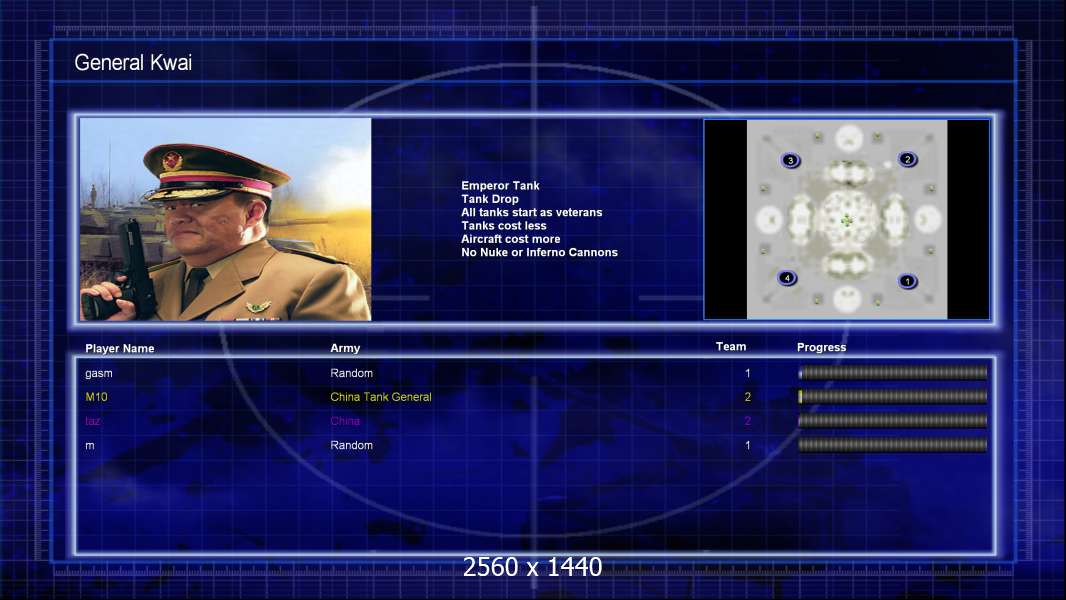Click team number in gasm's row

click(x=748, y=373)
